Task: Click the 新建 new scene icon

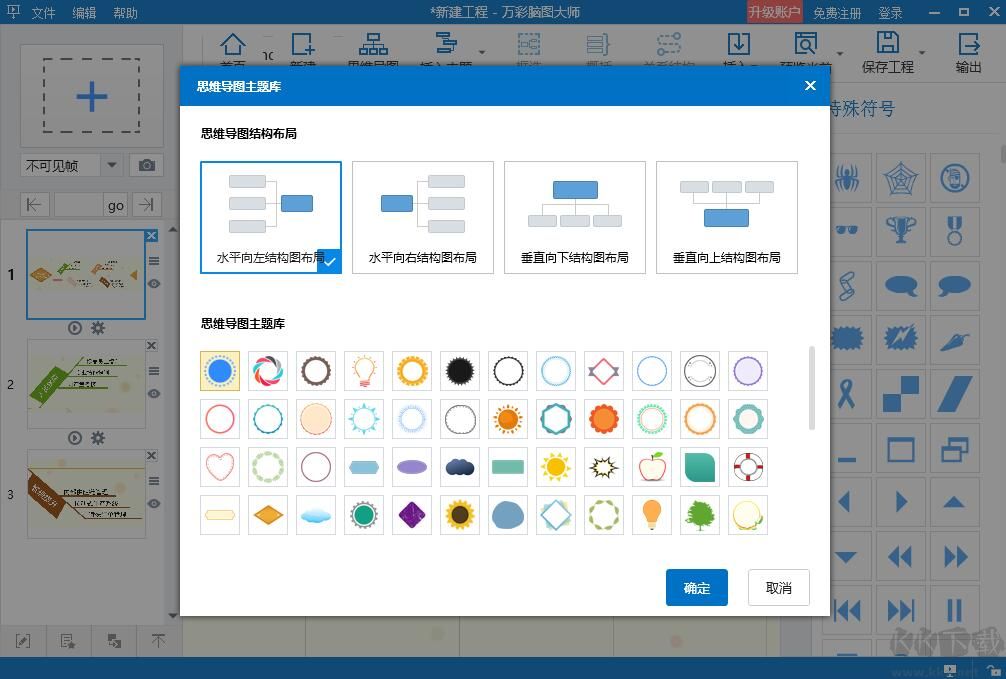Action: coord(302,45)
